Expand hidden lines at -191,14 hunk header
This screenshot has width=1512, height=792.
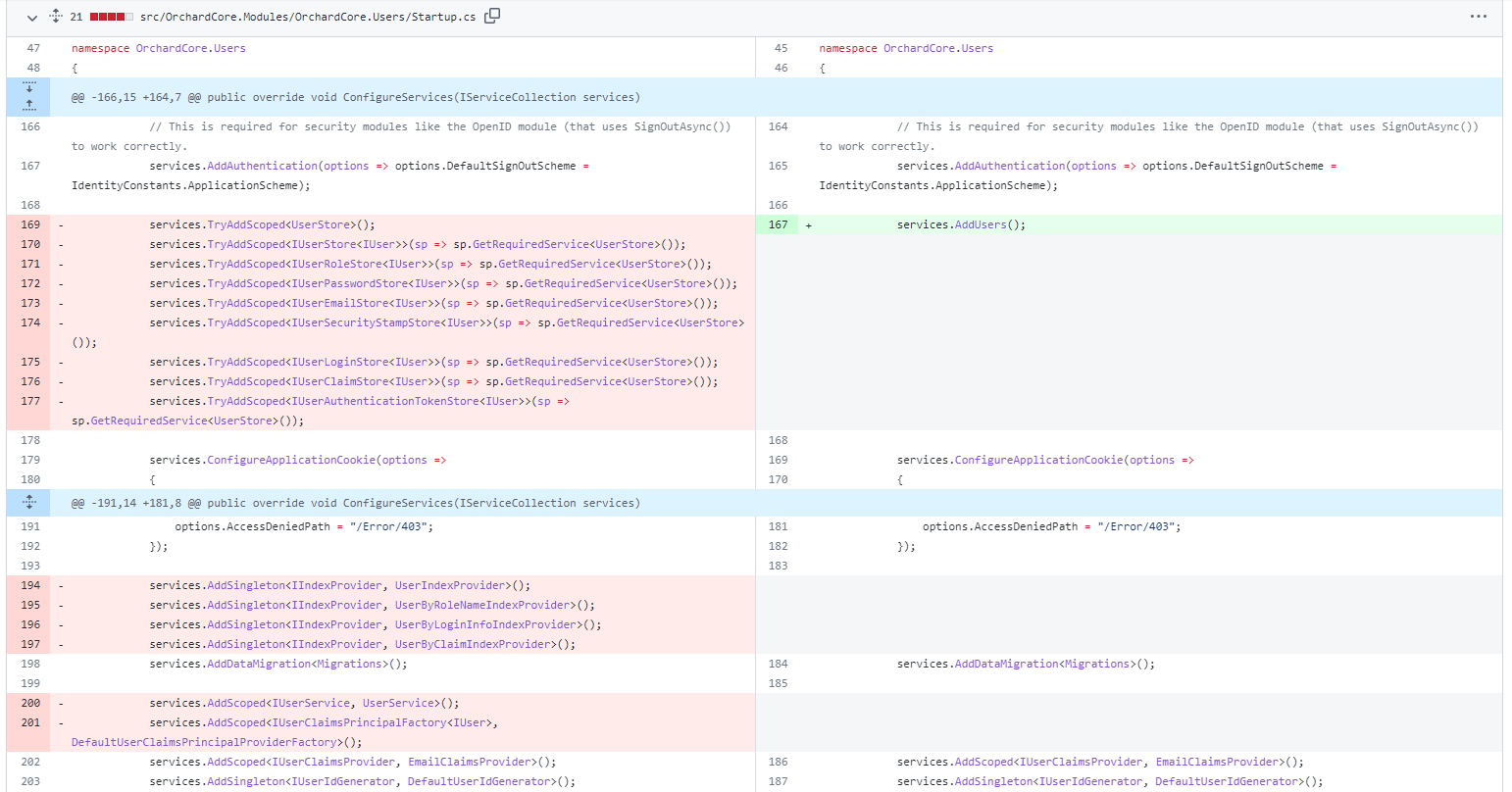(29, 503)
